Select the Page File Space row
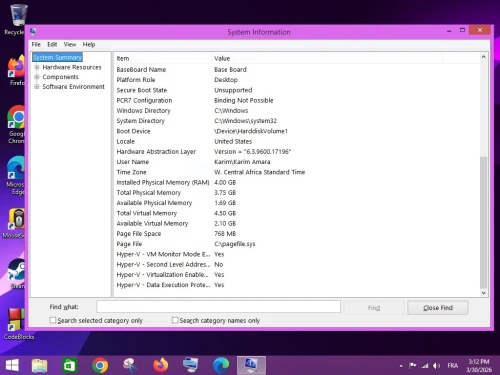The height and width of the screenshot is (375, 500). [x=297, y=234]
